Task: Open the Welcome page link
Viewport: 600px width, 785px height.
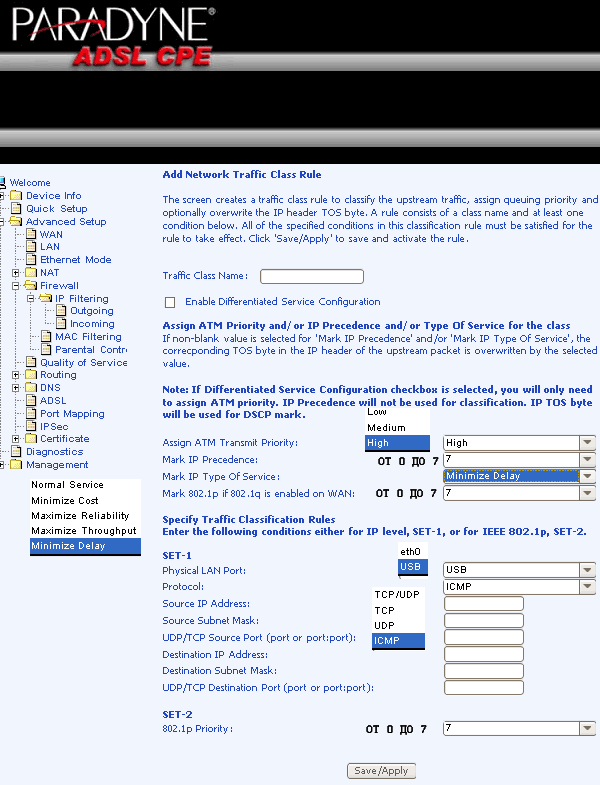Action: point(30,183)
